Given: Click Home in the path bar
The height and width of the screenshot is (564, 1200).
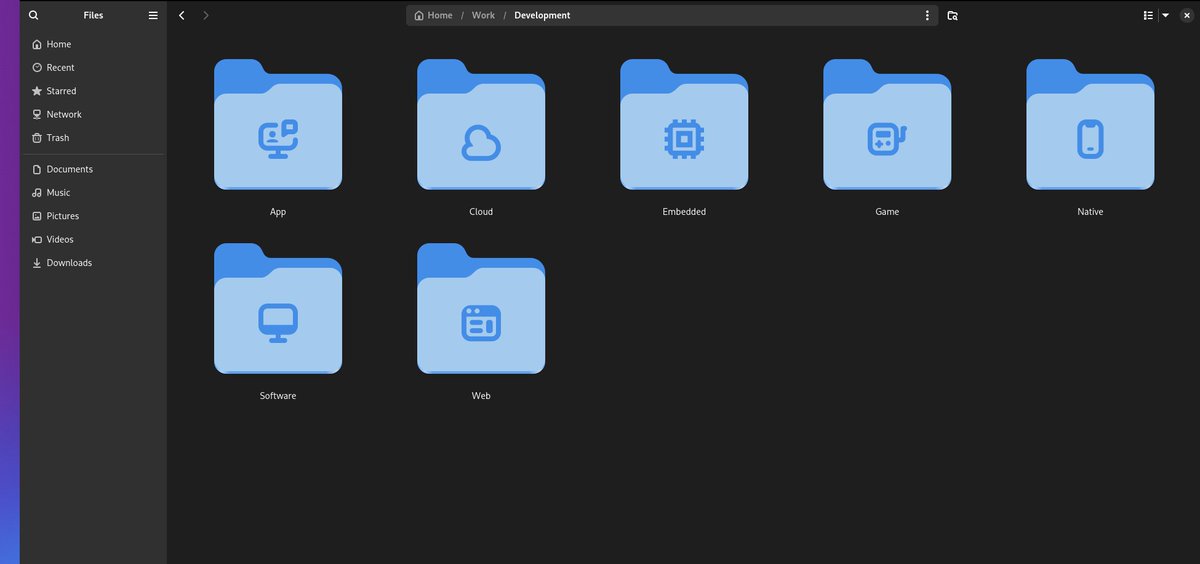Looking at the screenshot, I should pyautogui.click(x=433, y=15).
